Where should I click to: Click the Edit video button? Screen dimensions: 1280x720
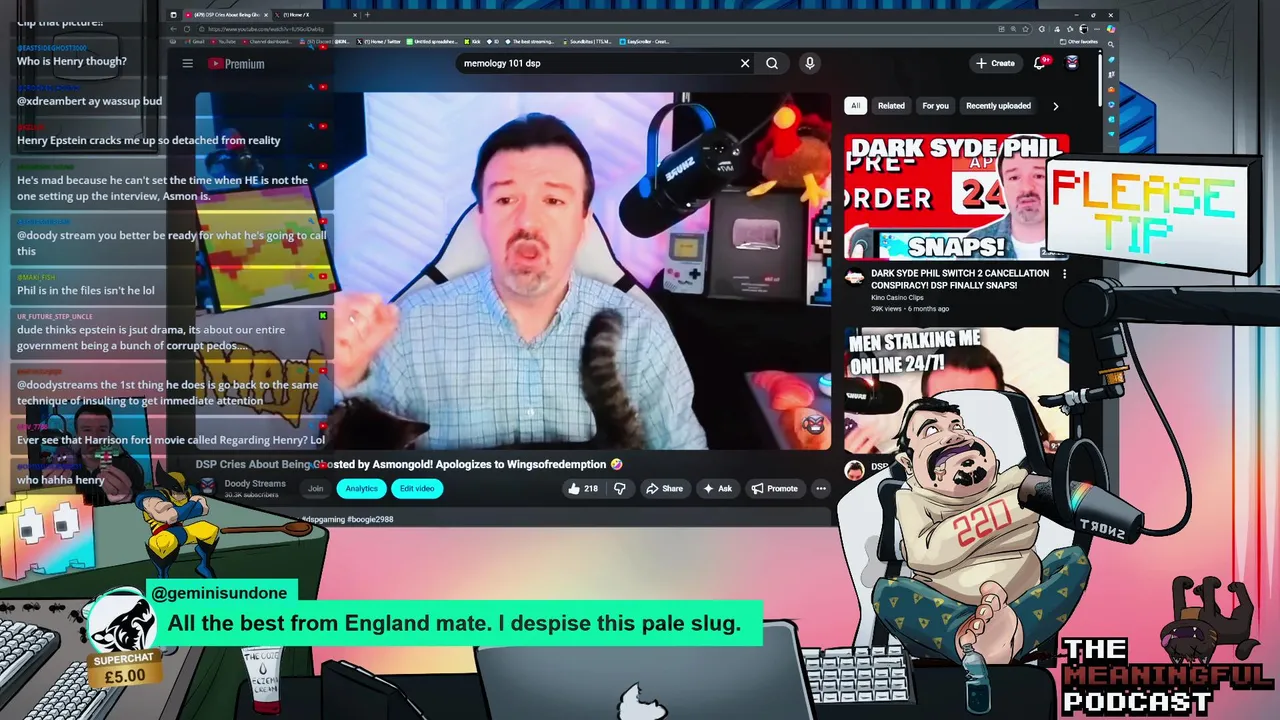pyautogui.click(x=417, y=489)
